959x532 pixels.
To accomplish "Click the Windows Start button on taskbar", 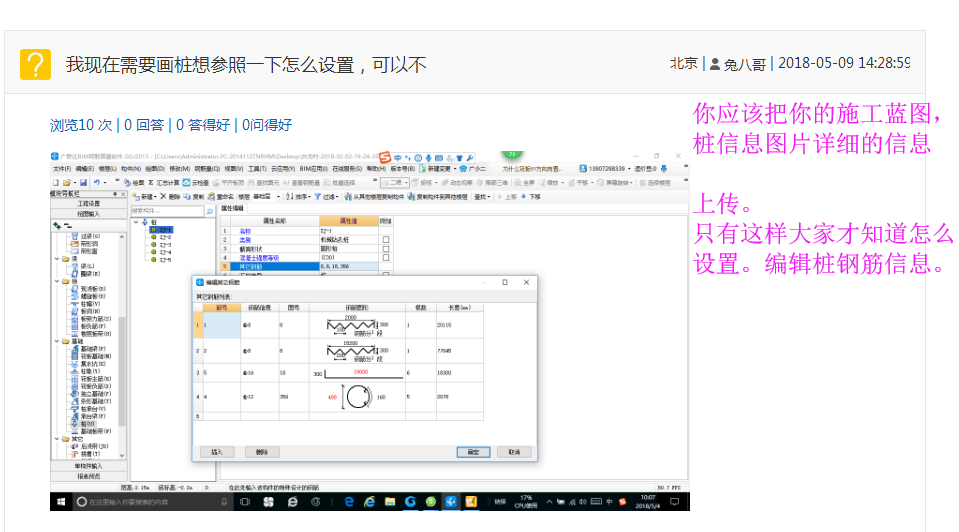I will pos(61,502).
